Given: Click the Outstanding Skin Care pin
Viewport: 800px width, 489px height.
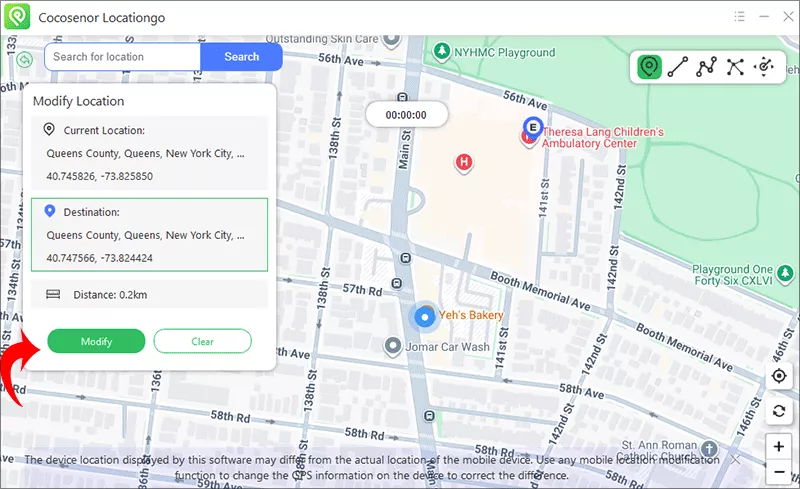Looking at the screenshot, I should [392, 40].
